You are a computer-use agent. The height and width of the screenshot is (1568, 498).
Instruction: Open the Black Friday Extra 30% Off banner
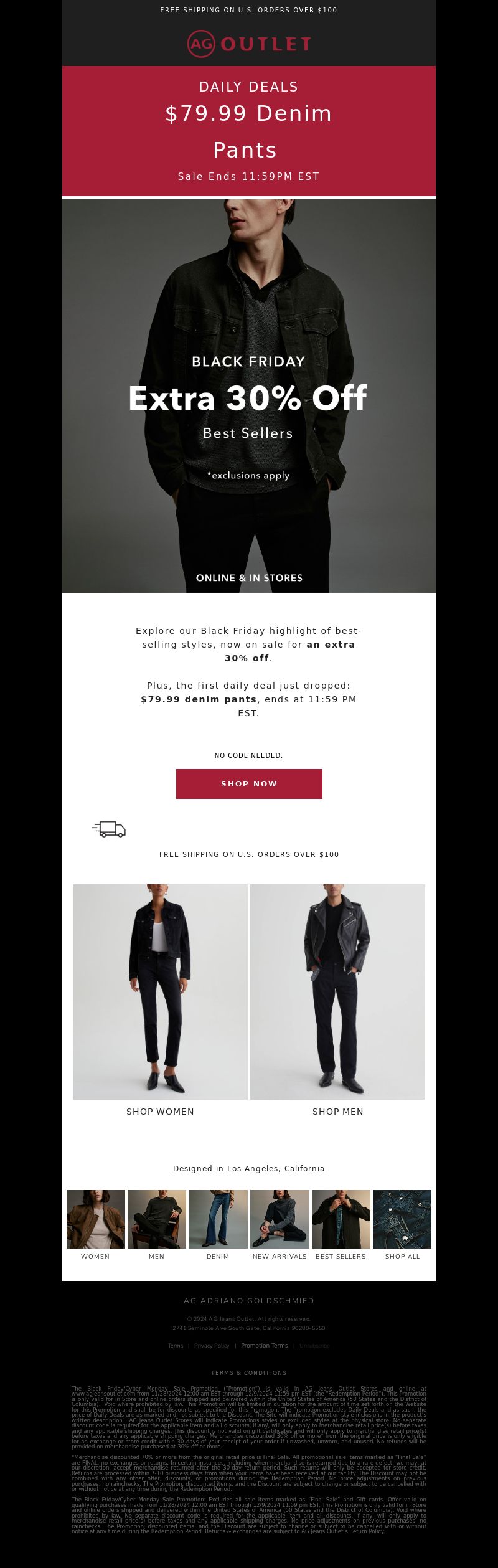click(x=249, y=396)
